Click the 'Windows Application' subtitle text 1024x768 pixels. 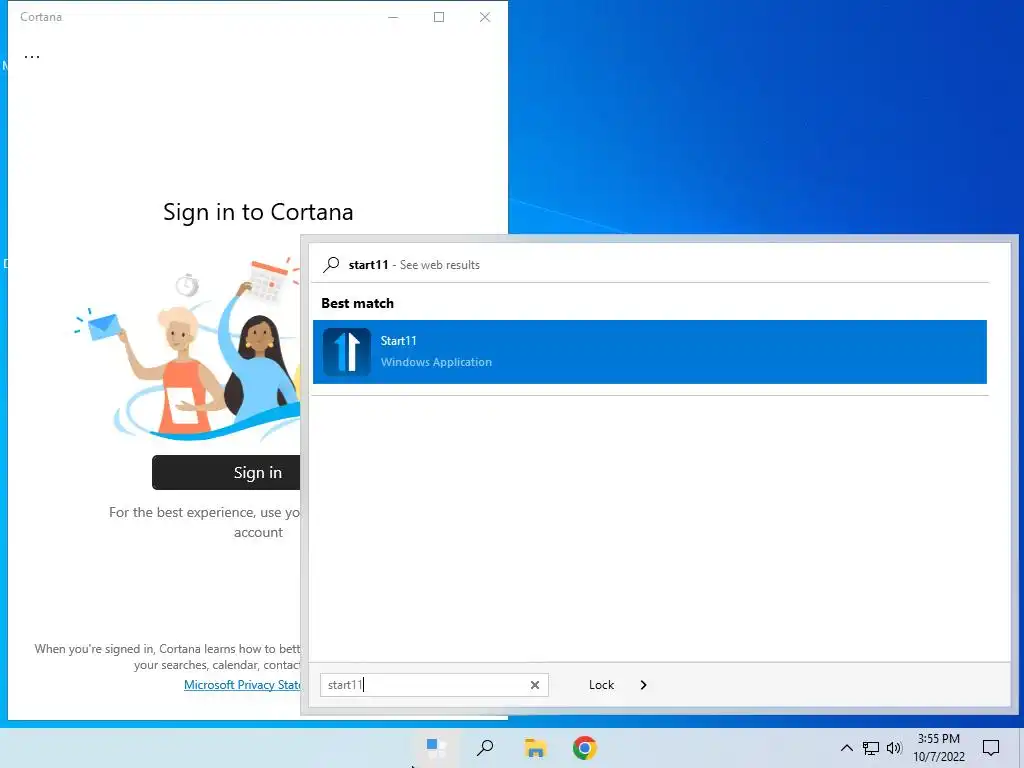point(436,362)
